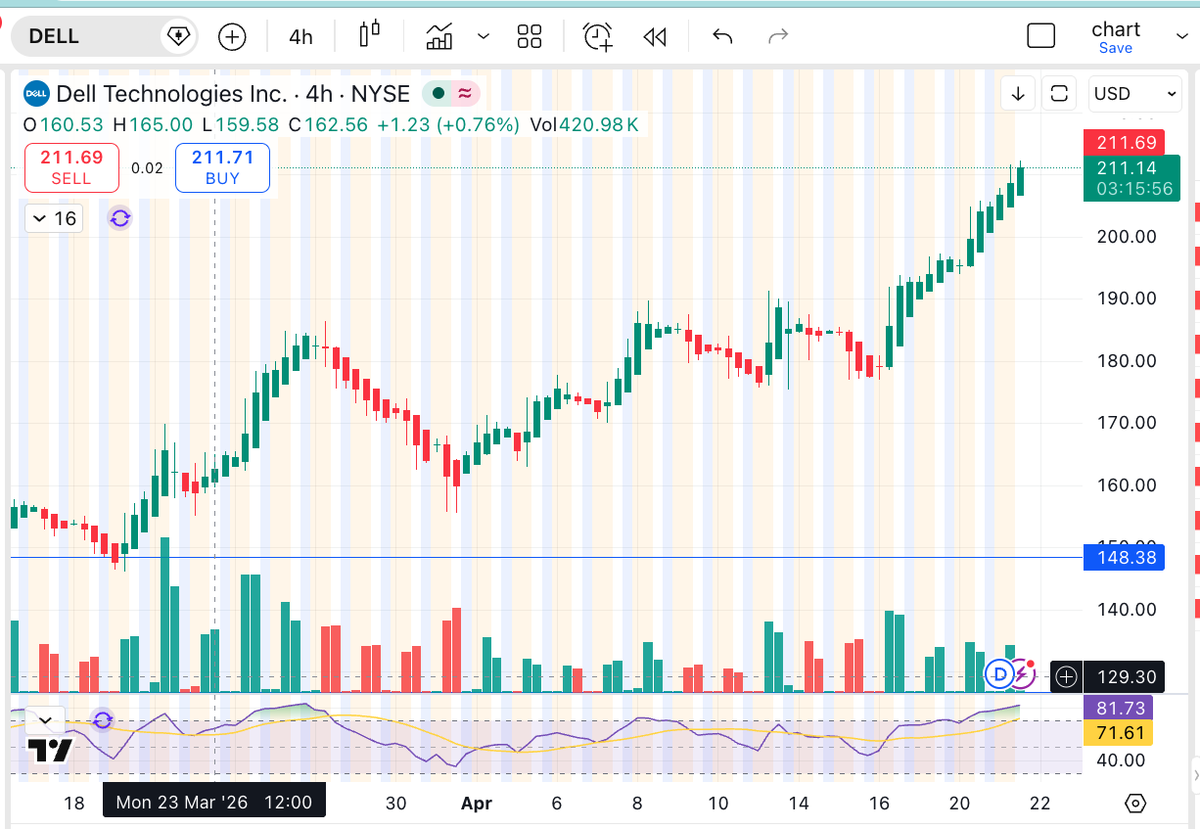Click the plus icon next to 129.30
The image size is (1200, 829).
click(x=1067, y=677)
